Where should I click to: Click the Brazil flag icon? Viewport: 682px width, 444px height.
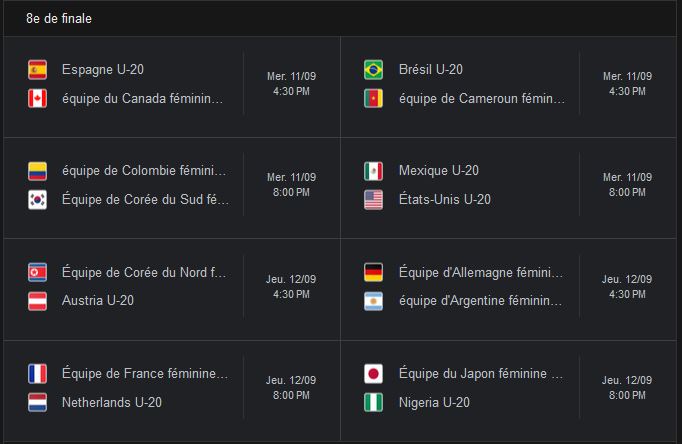(374, 70)
